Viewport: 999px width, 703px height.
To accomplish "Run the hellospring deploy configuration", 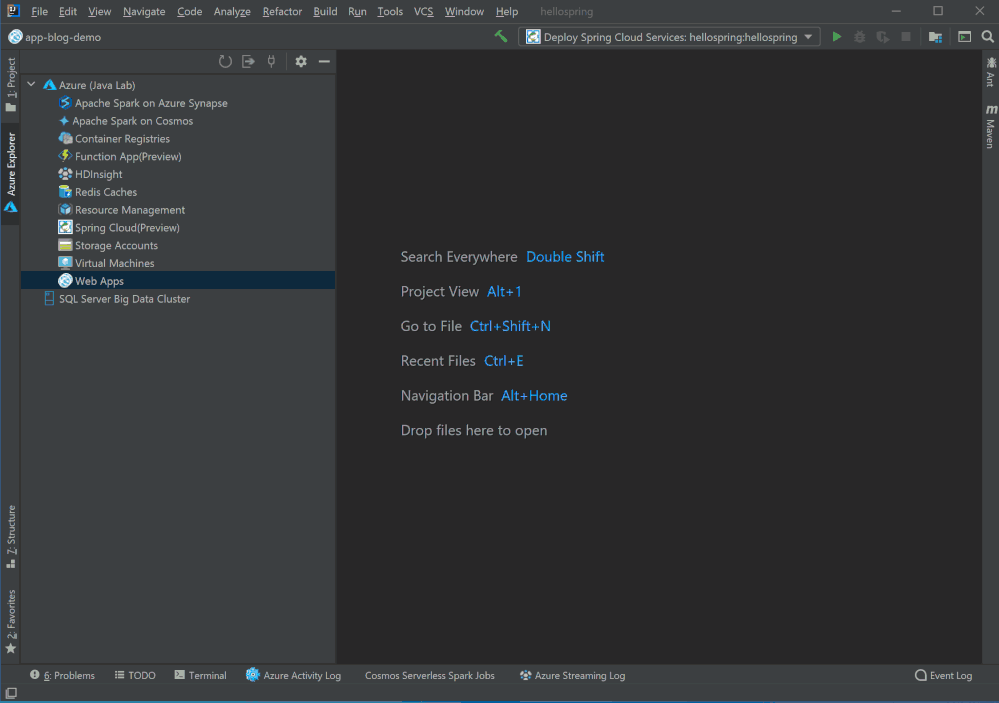I will [837, 37].
